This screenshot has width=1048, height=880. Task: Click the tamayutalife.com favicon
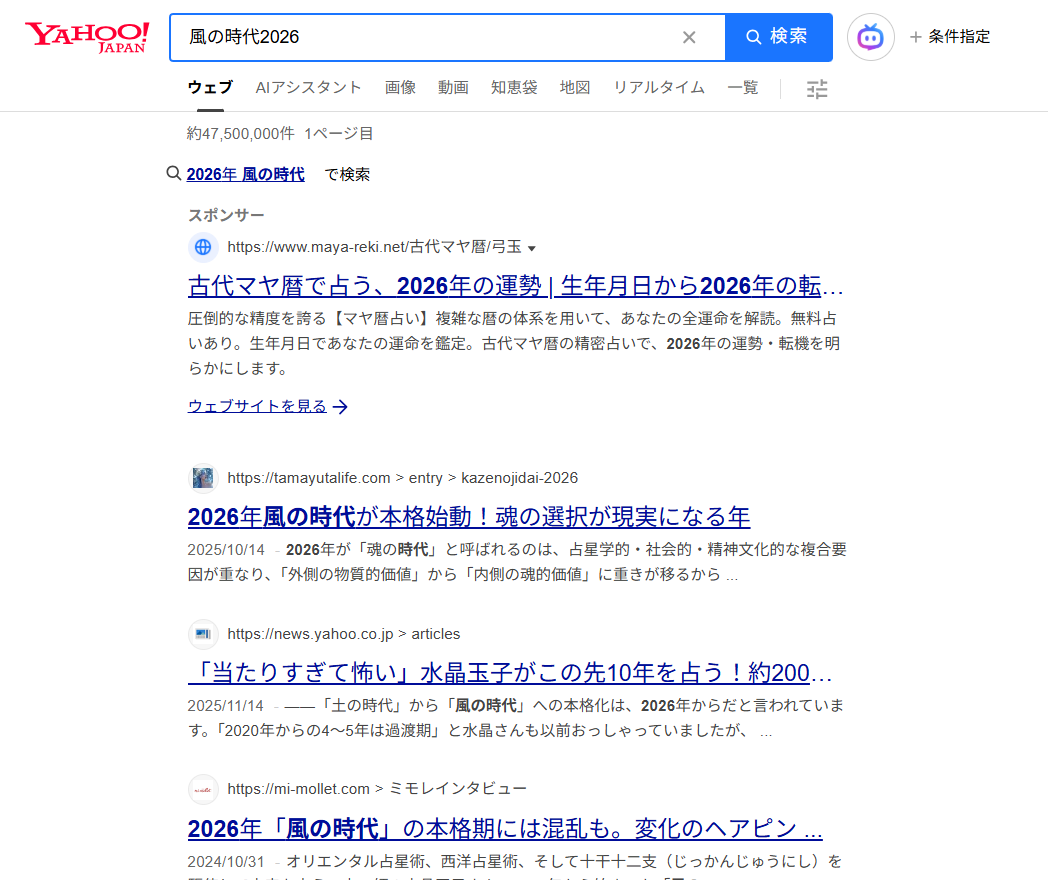click(203, 478)
